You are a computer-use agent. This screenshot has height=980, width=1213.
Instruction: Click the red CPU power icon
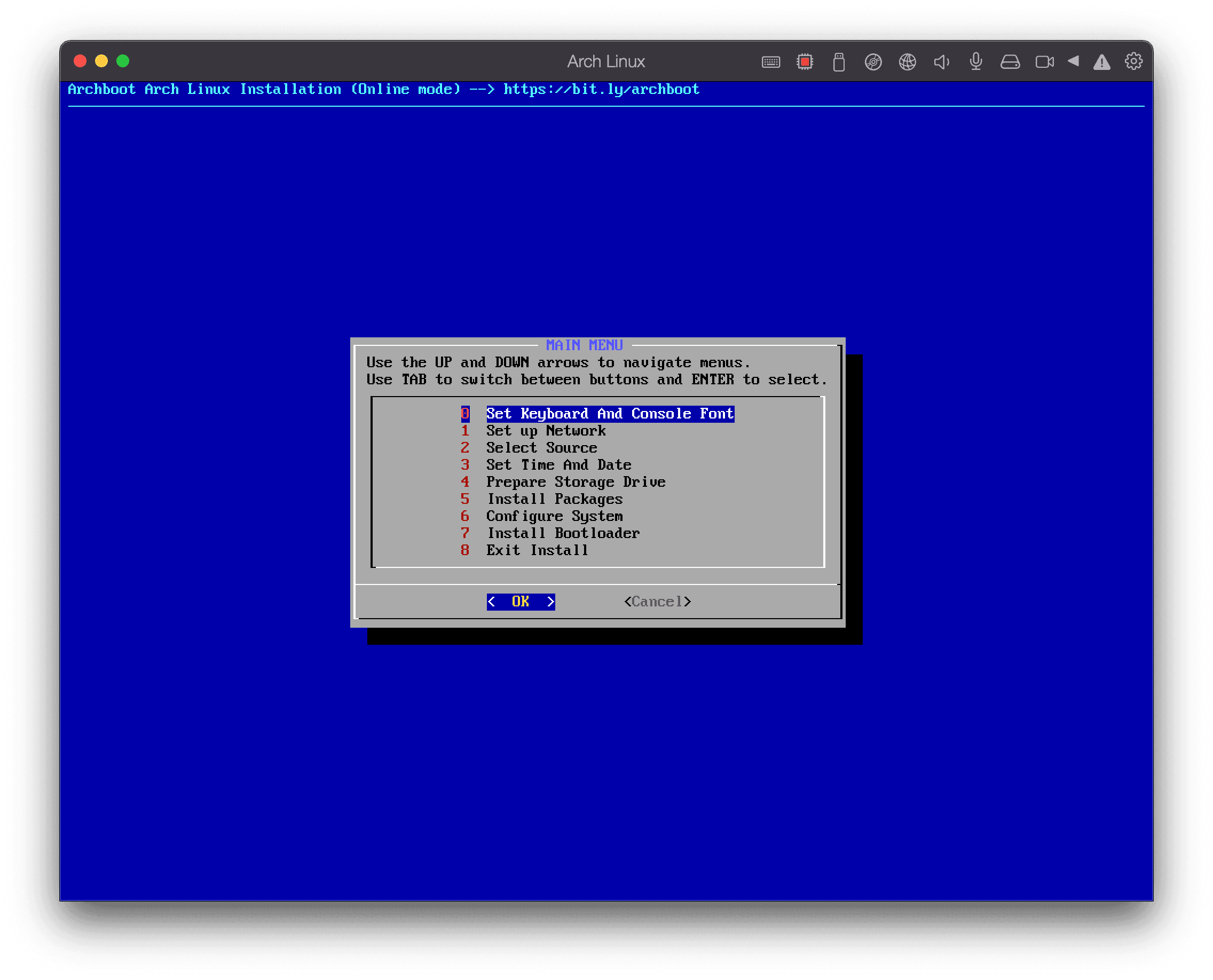click(x=805, y=61)
